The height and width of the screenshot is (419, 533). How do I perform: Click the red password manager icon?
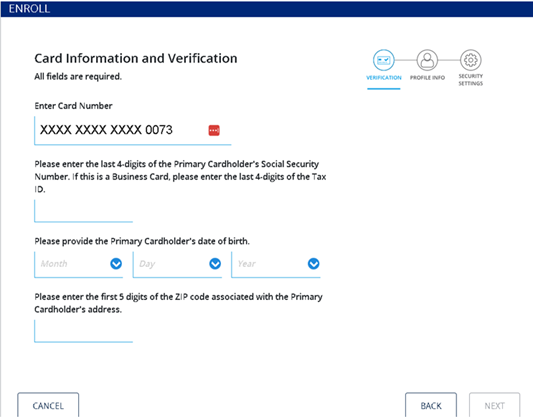[214, 130]
